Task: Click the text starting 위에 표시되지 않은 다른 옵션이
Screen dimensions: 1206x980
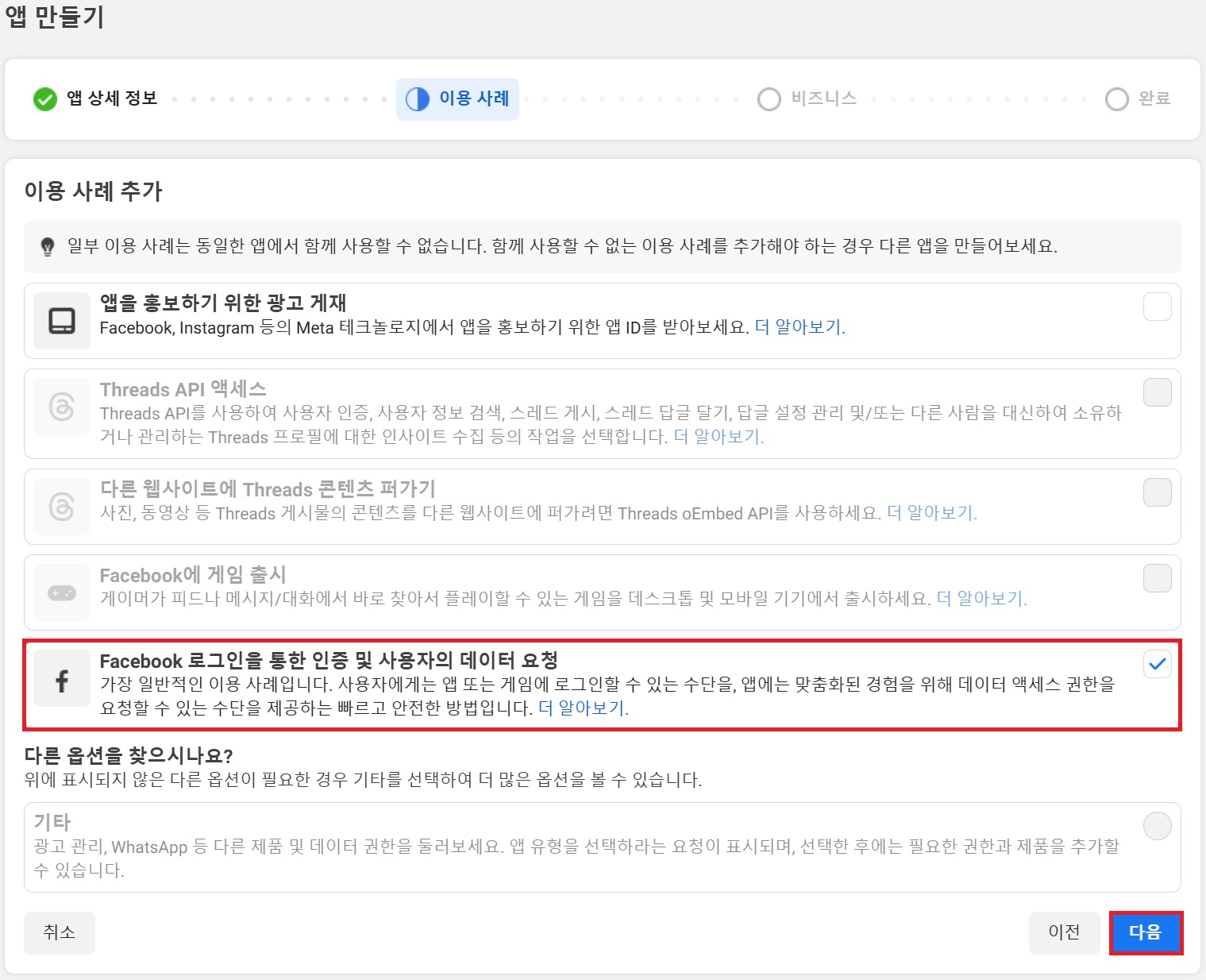Action: [363, 780]
